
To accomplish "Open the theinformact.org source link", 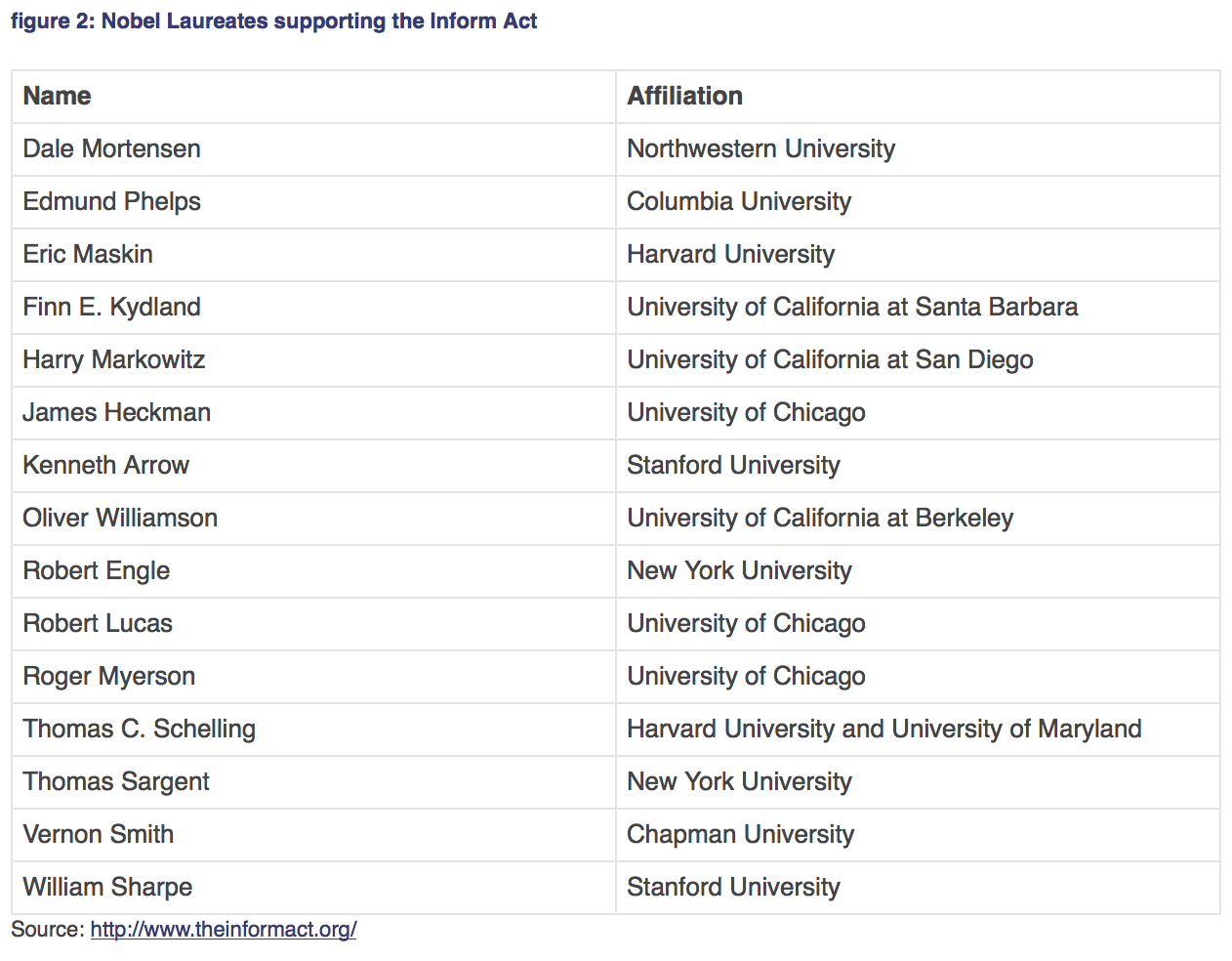I will tap(223, 930).
